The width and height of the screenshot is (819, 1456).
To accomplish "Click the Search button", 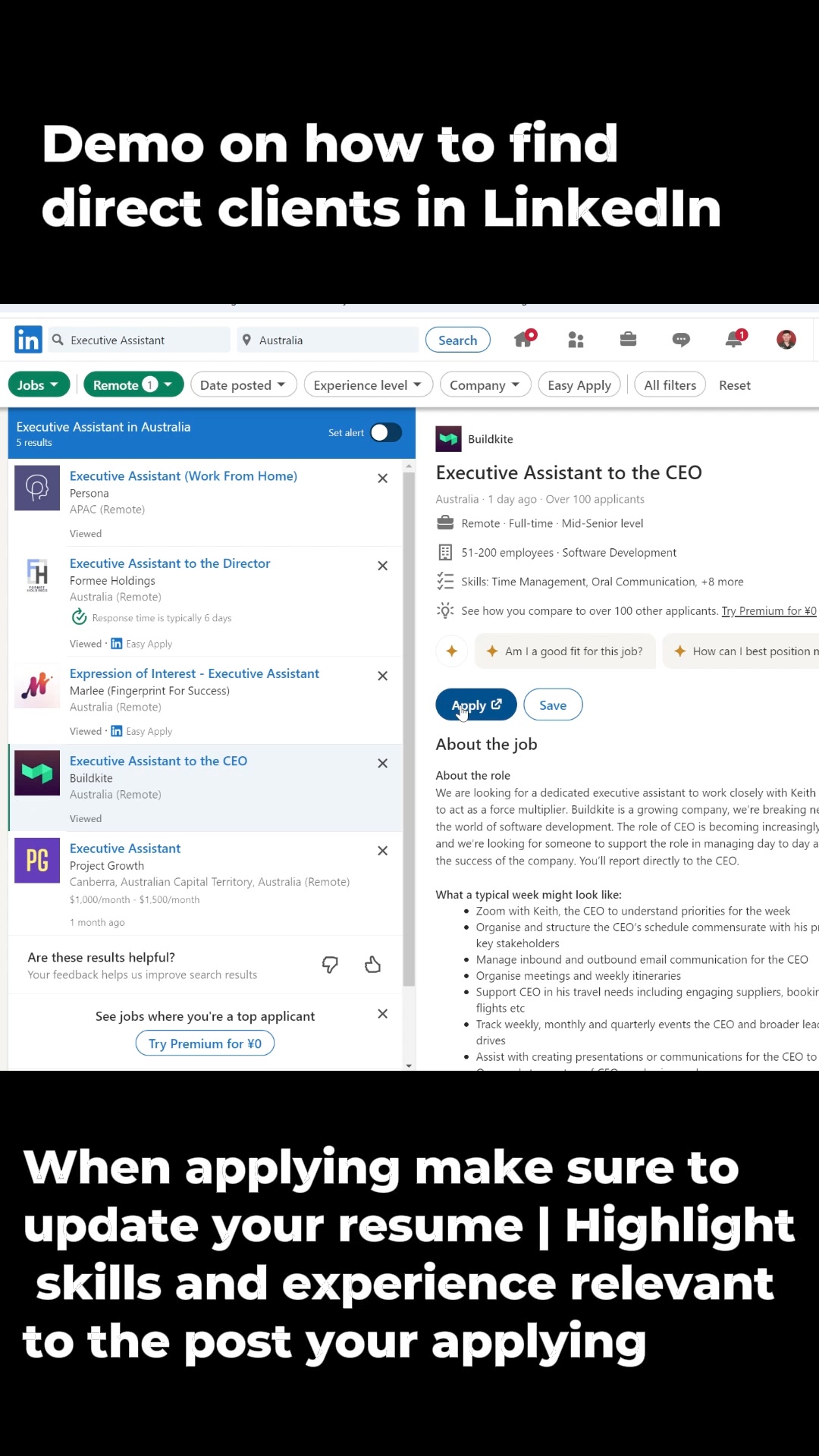I will click(x=458, y=340).
